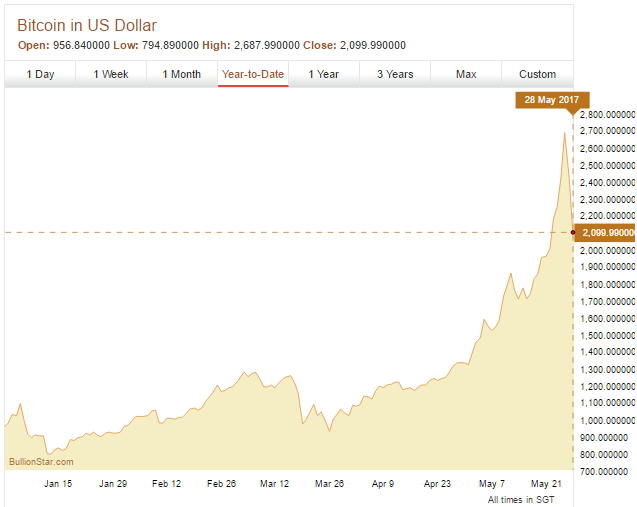The height and width of the screenshot is (507, 637).
Task: Click the Jan 29 axis label
Action: click(x=113, y=484)
